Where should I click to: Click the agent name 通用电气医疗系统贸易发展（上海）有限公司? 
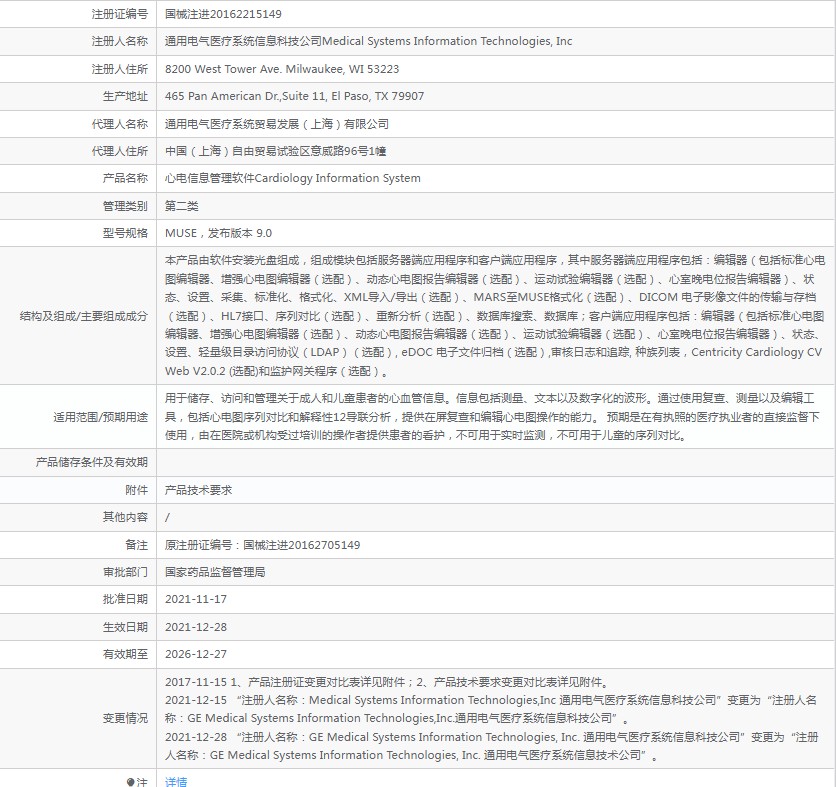point(277,124)
